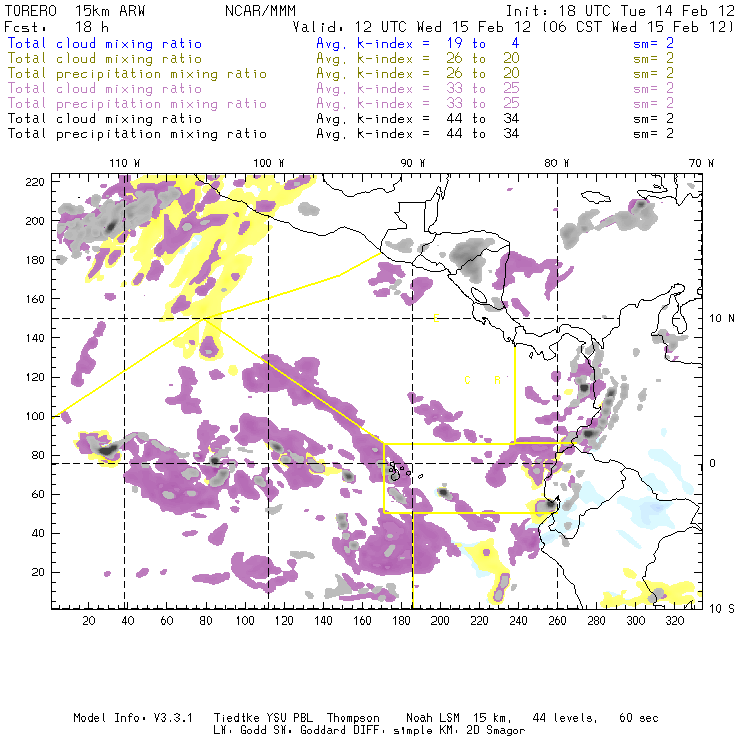This screenshot has height=740, width=740.
Task: Click the 'Valid: 12 UTC Wed 15 Feb 12' text
Action: (x=412, y=27)
